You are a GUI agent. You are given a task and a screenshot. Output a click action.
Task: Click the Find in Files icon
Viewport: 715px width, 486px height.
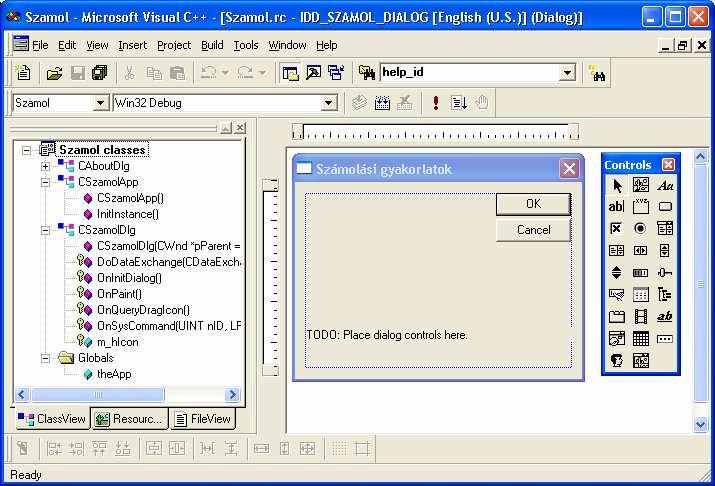point(366,73)
